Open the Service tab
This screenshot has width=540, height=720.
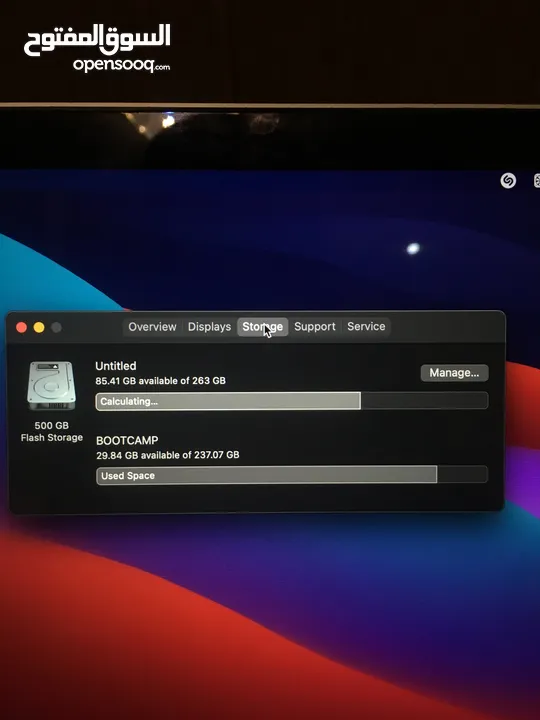pos(366,327)
